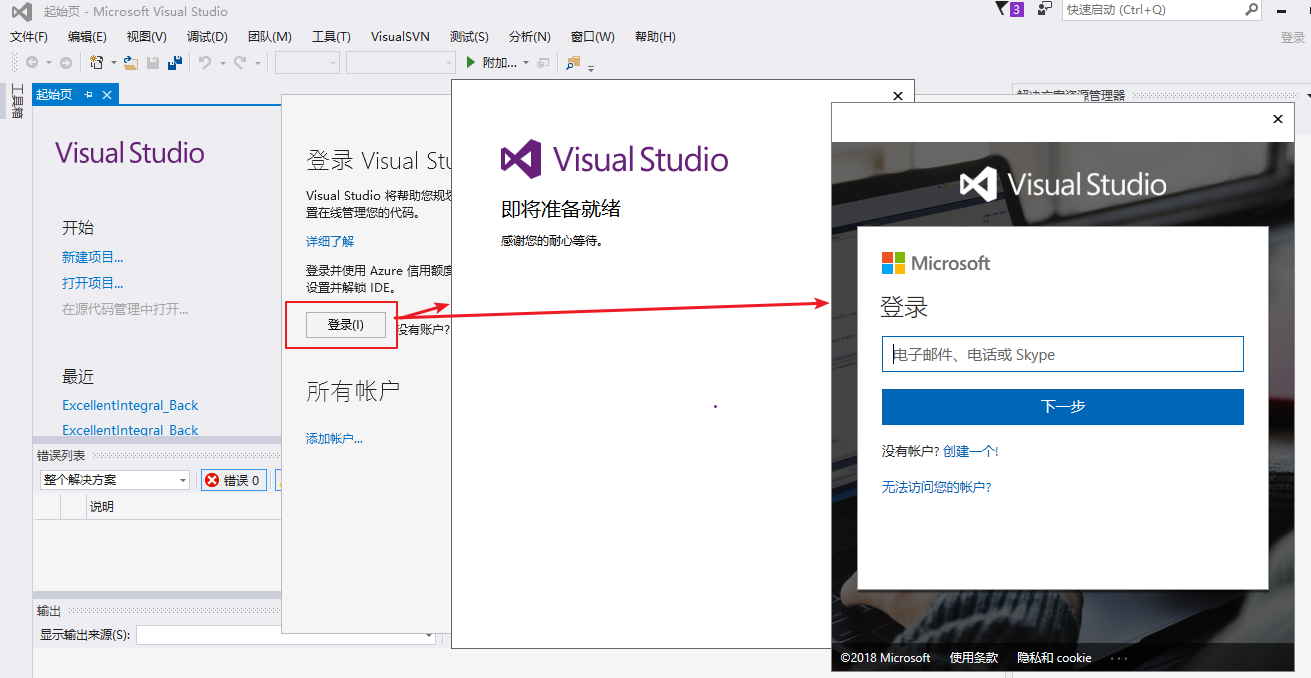Expand the Attach button dropdown arrow

click(526, 62)
